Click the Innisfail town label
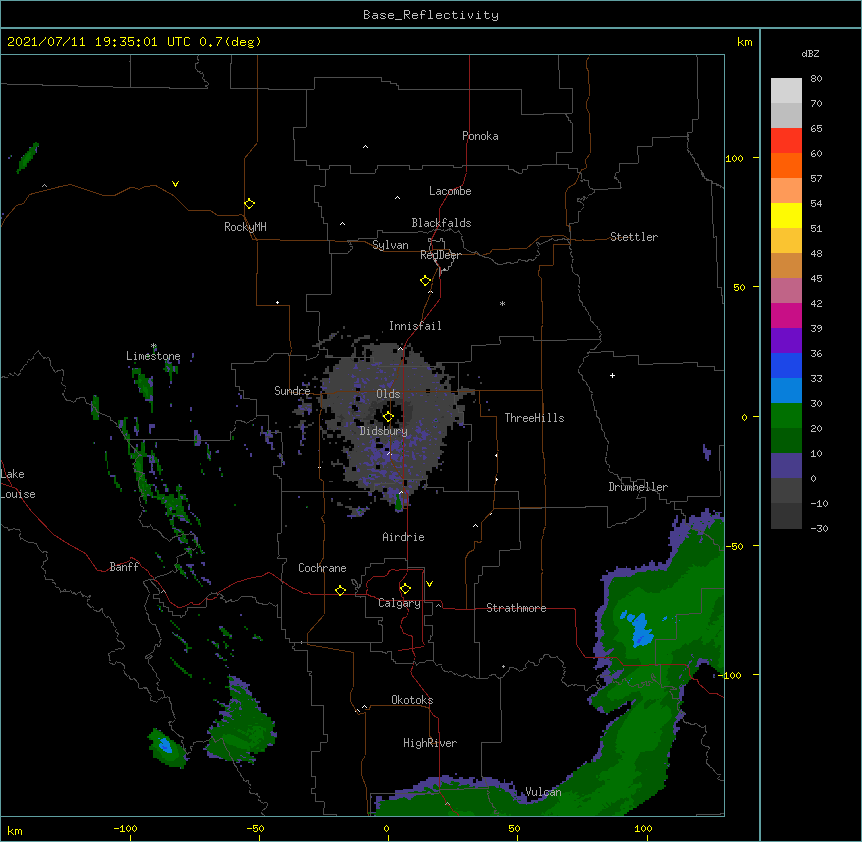The image size is (862, 842). [415, 326]
